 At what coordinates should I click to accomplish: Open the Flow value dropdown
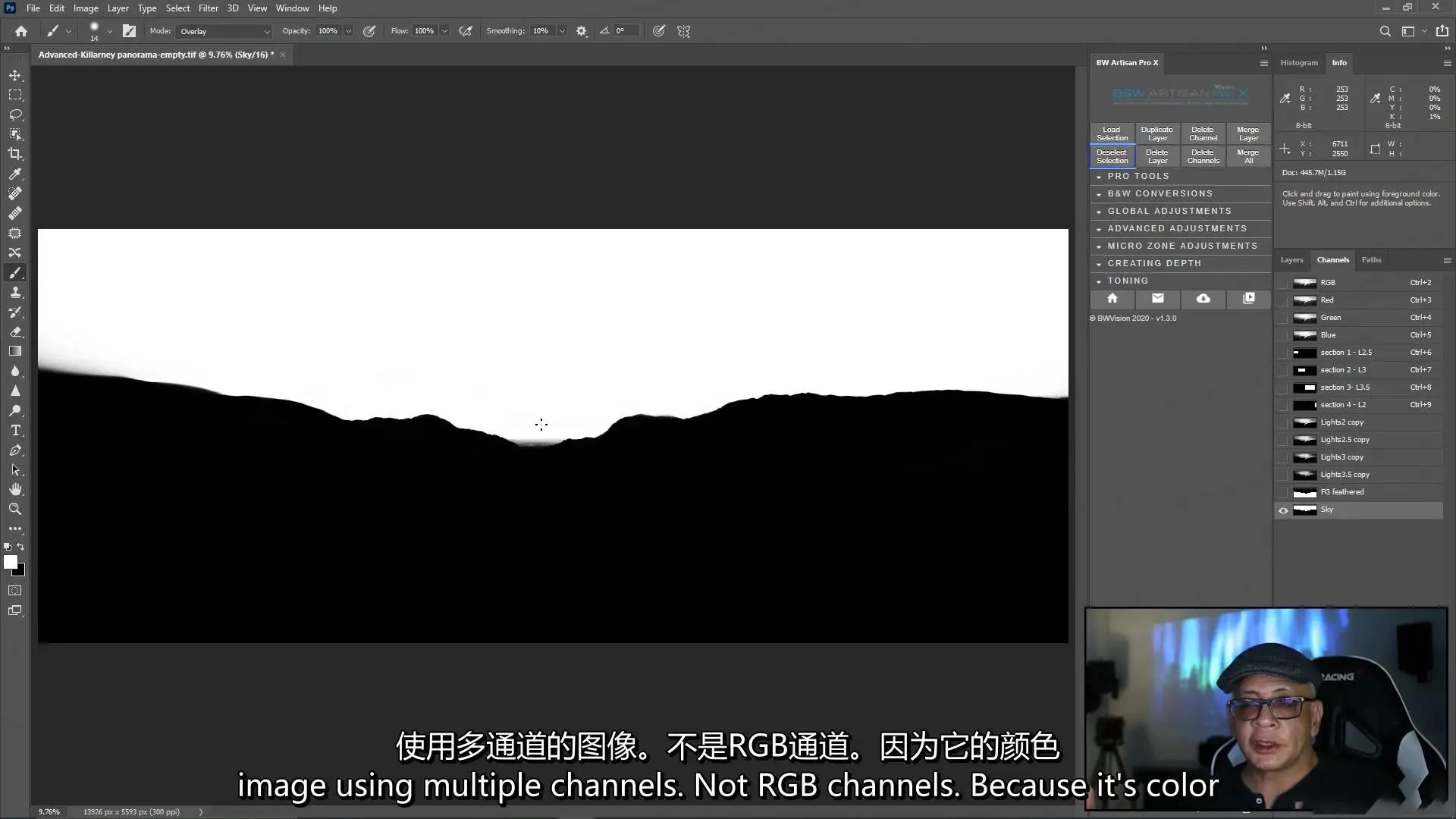click(444, 31)
